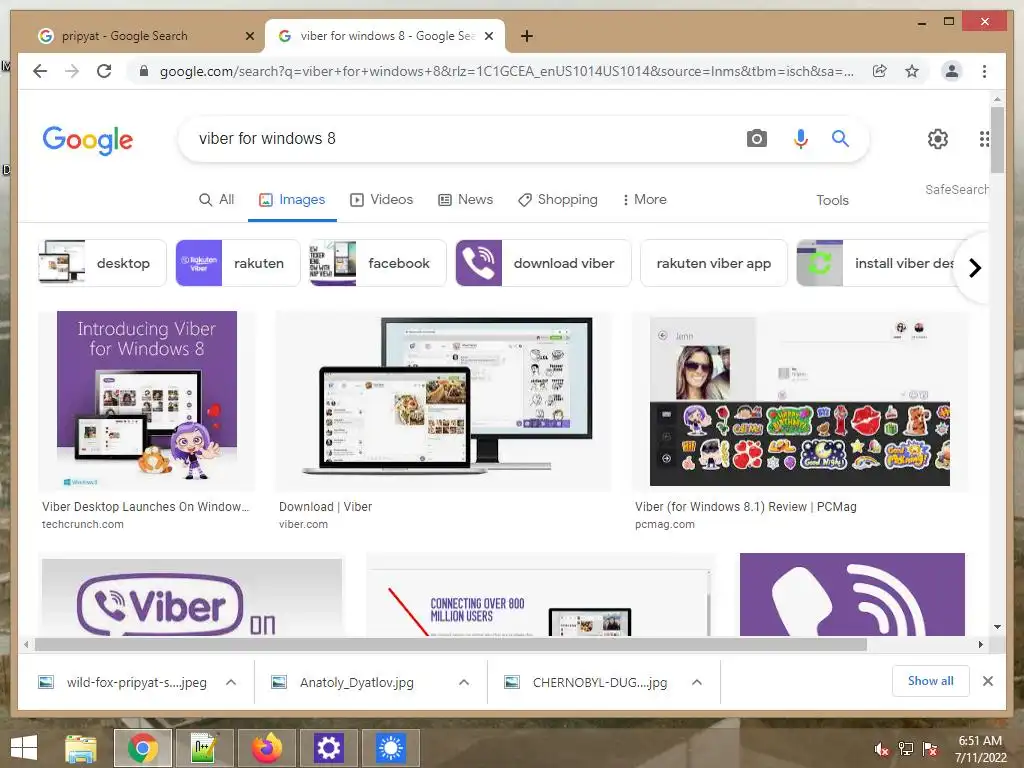
Task: Open Google quick settings gear
Action: (938, 138)
